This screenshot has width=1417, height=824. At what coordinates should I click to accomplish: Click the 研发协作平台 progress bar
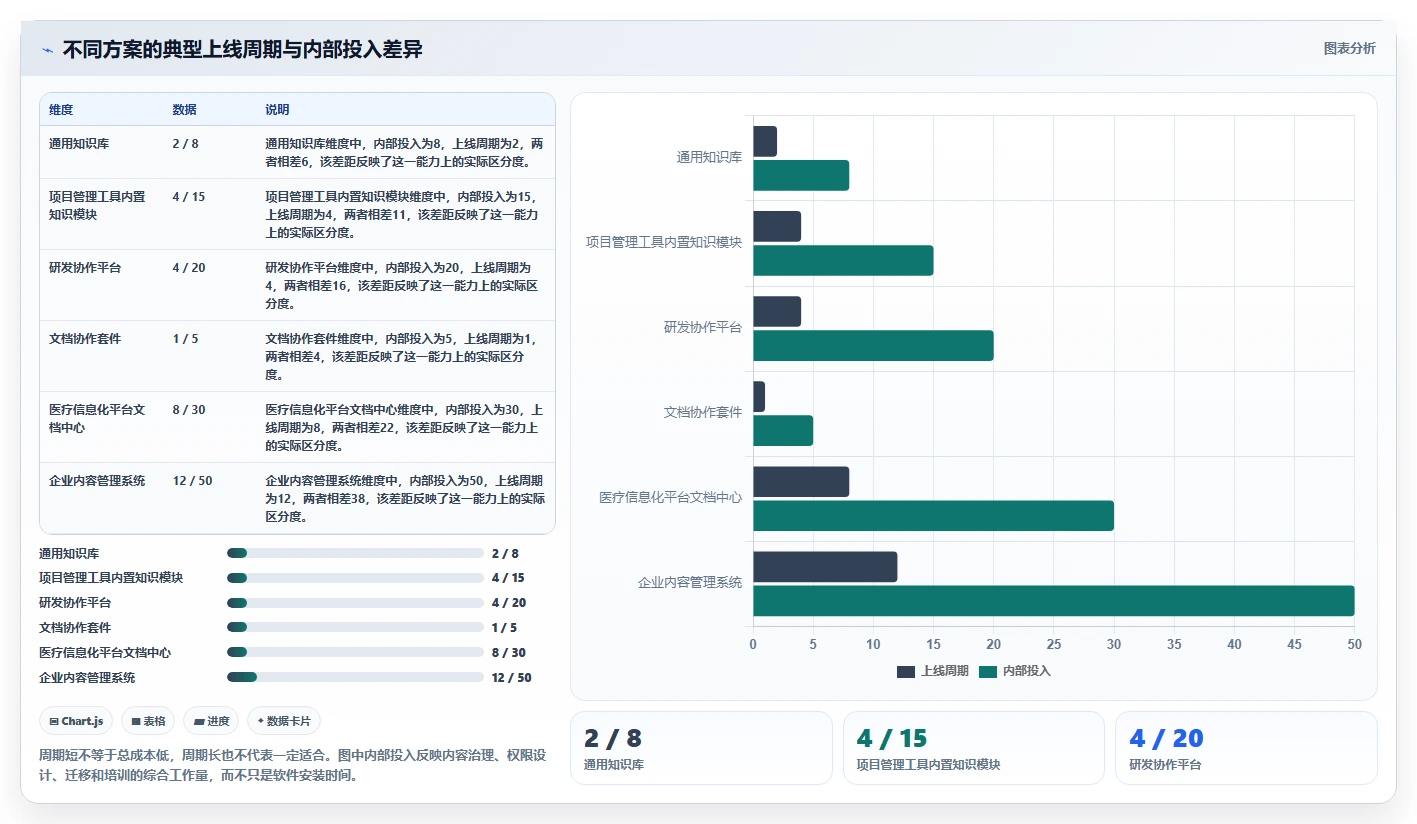[355, 603]
